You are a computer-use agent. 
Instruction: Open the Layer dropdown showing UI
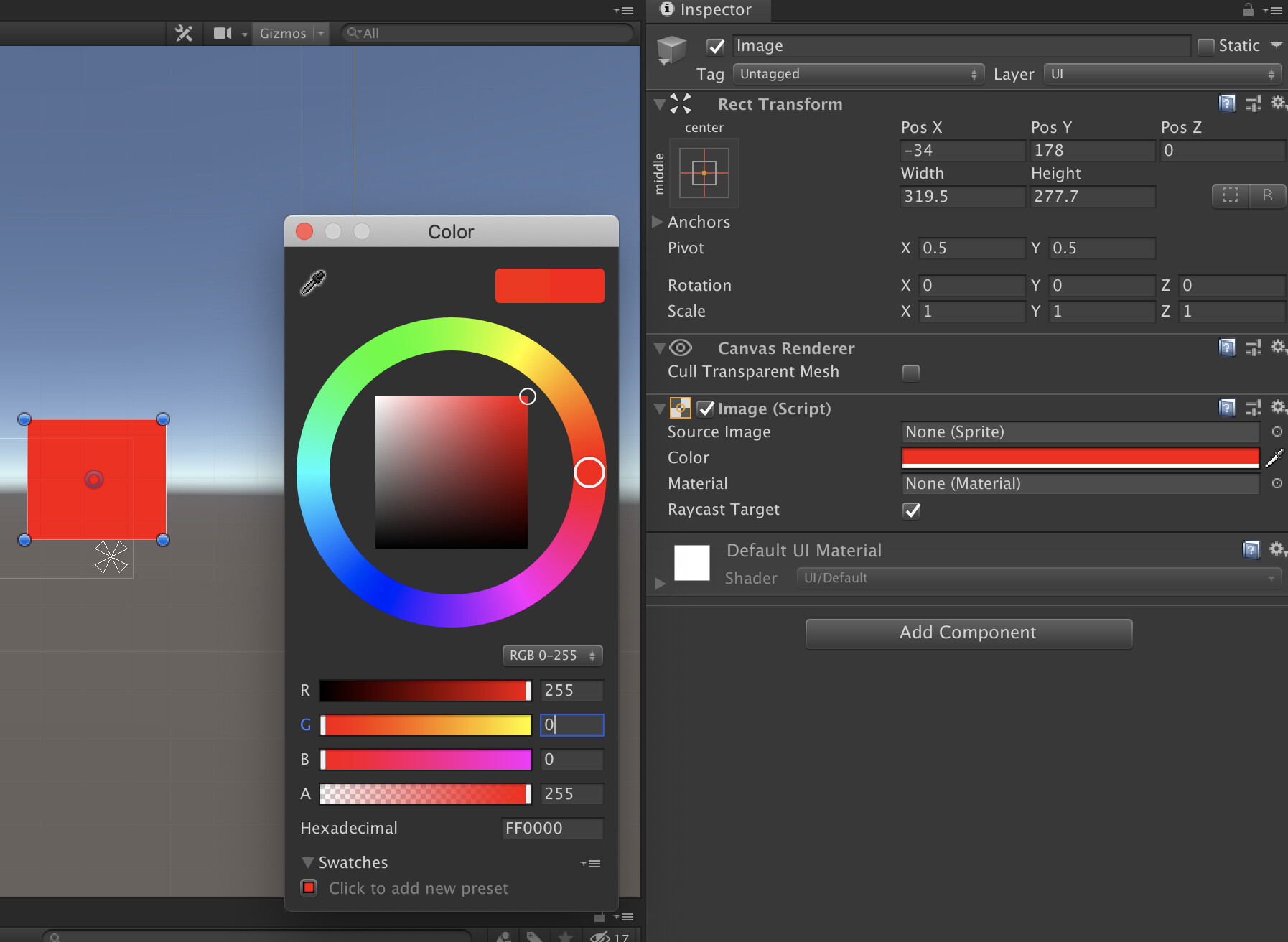[1162, 73]
